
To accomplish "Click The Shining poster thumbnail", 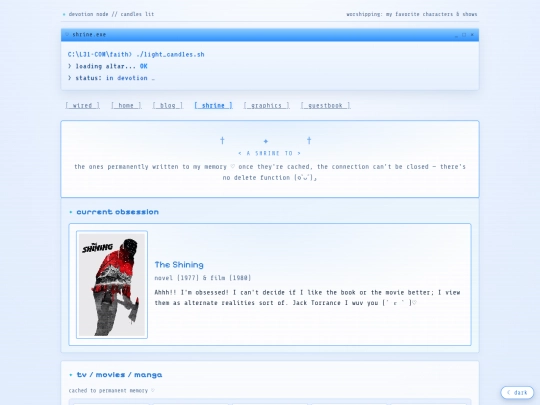I will coord(112,284).
